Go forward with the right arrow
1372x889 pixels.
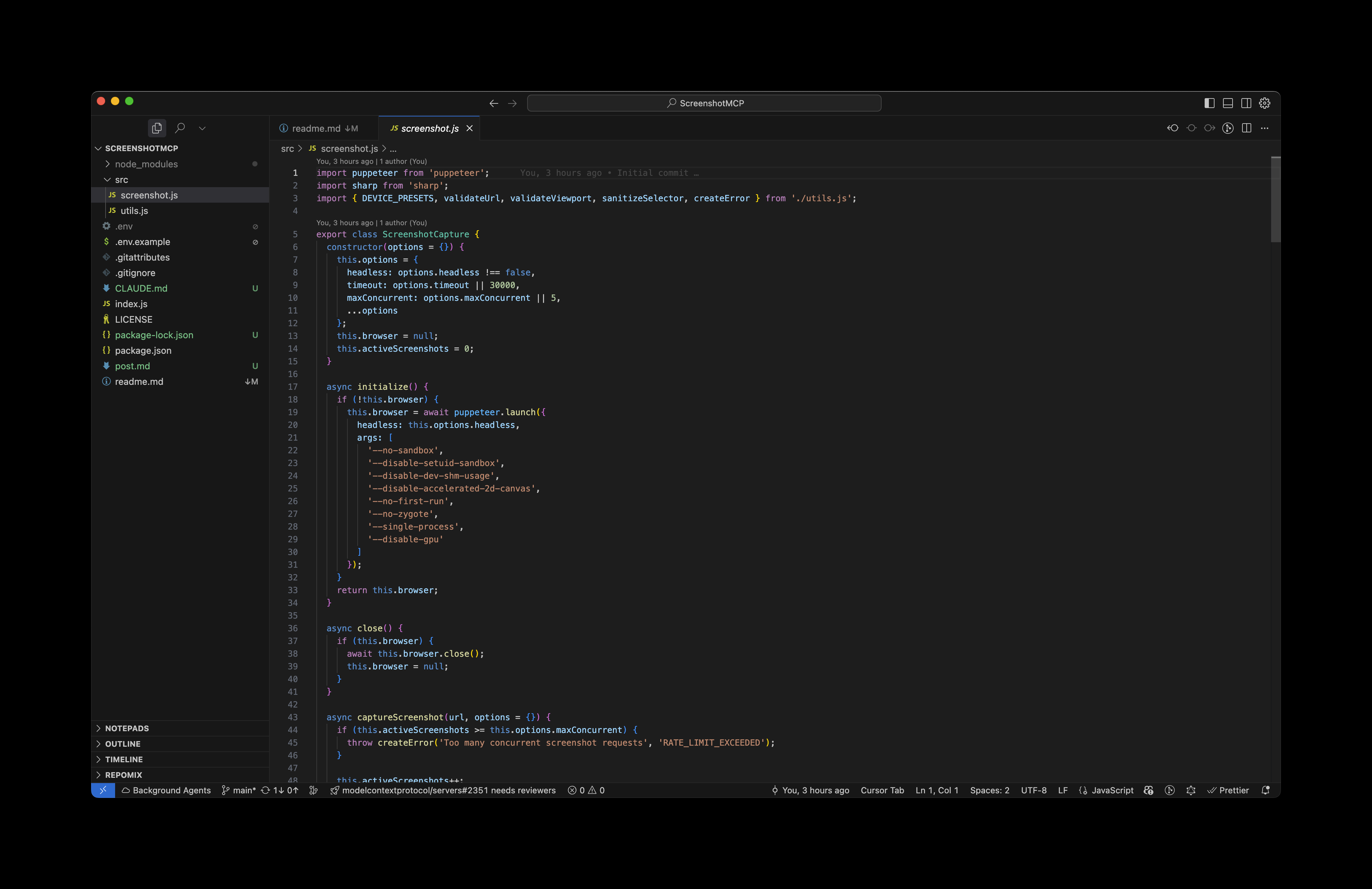pos(513,103)
